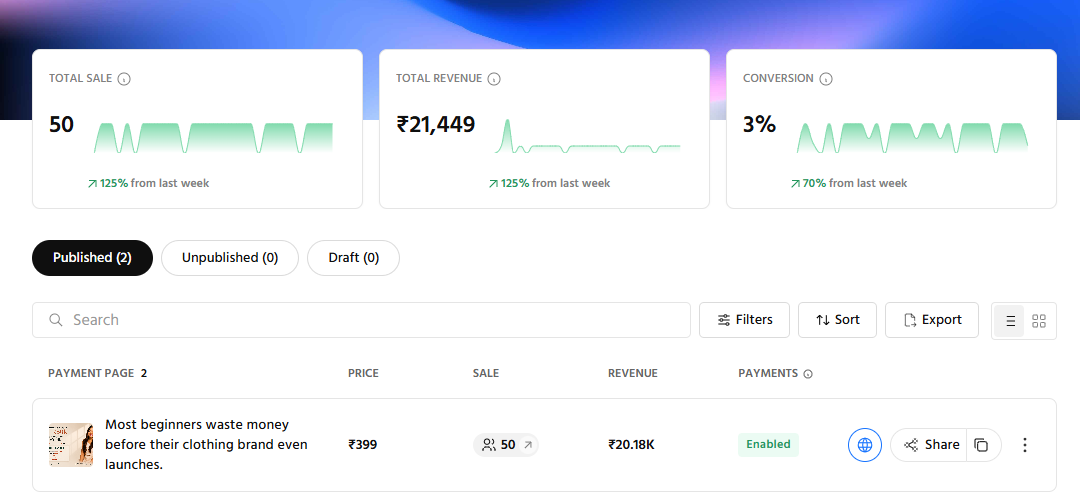Viewport: 1080px width, 501px height.
Task: Click the SALE column header
Action: click(486, 374)
